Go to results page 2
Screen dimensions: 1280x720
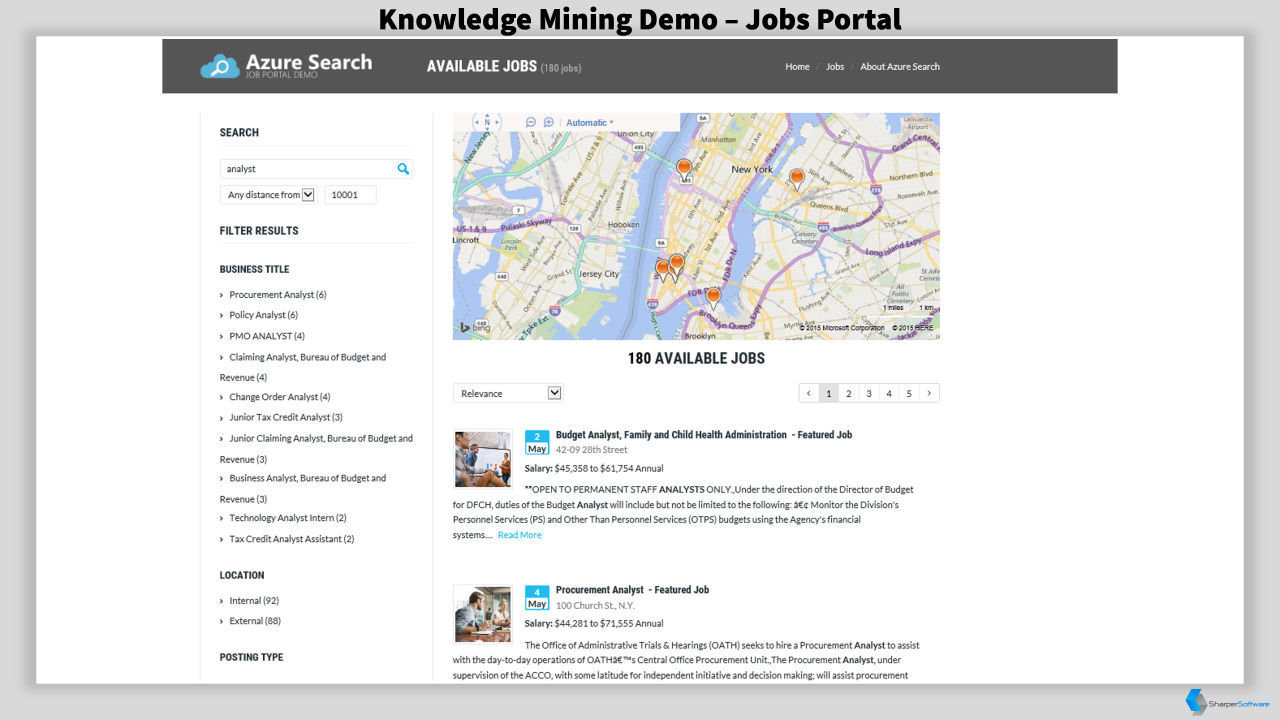(849, 393)
